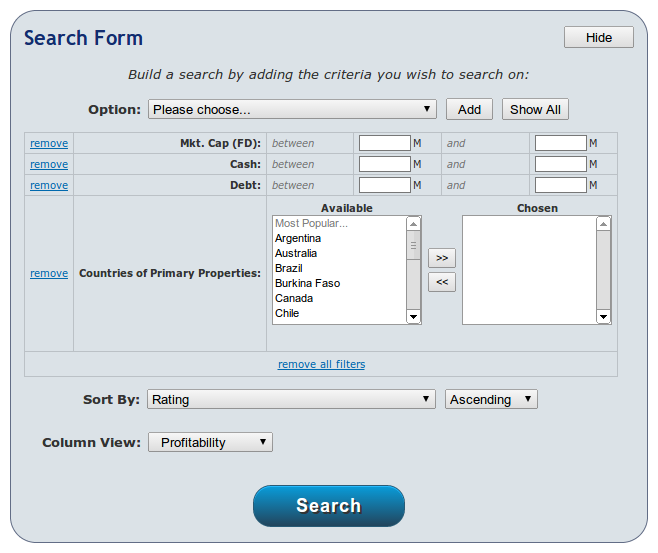Click the >> move-to-chosen arrow button
Image resolution: width=658 pixels, height=553 pixels.
coord(441,258)
